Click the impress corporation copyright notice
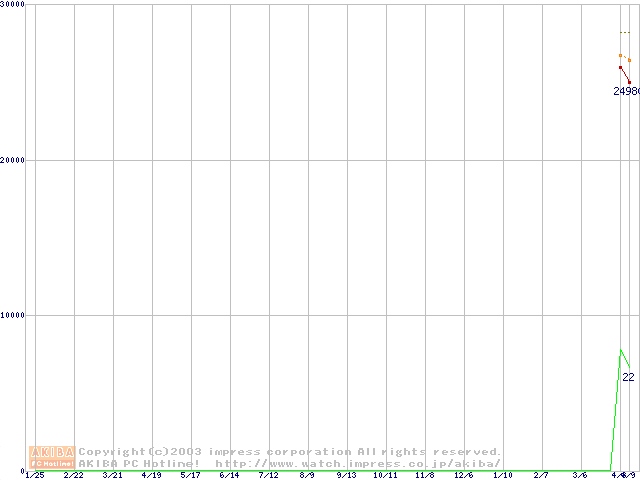Screen dimensions: 640x480 290,452
